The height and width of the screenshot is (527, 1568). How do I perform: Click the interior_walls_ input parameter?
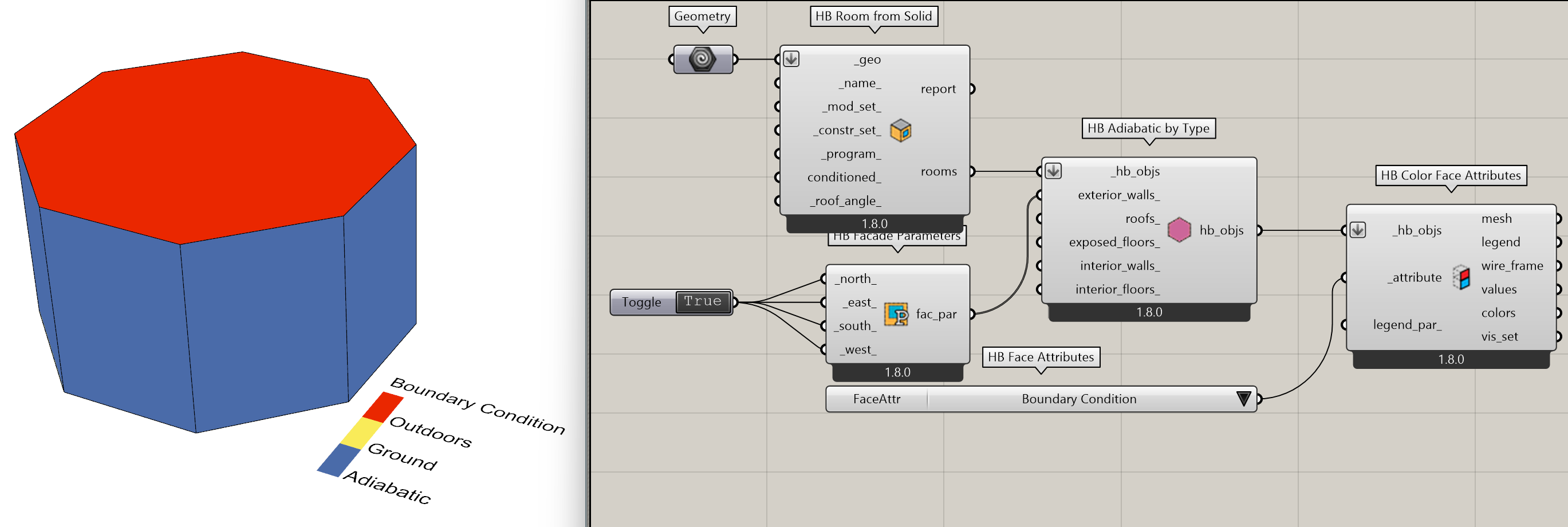coord(1120,266)
